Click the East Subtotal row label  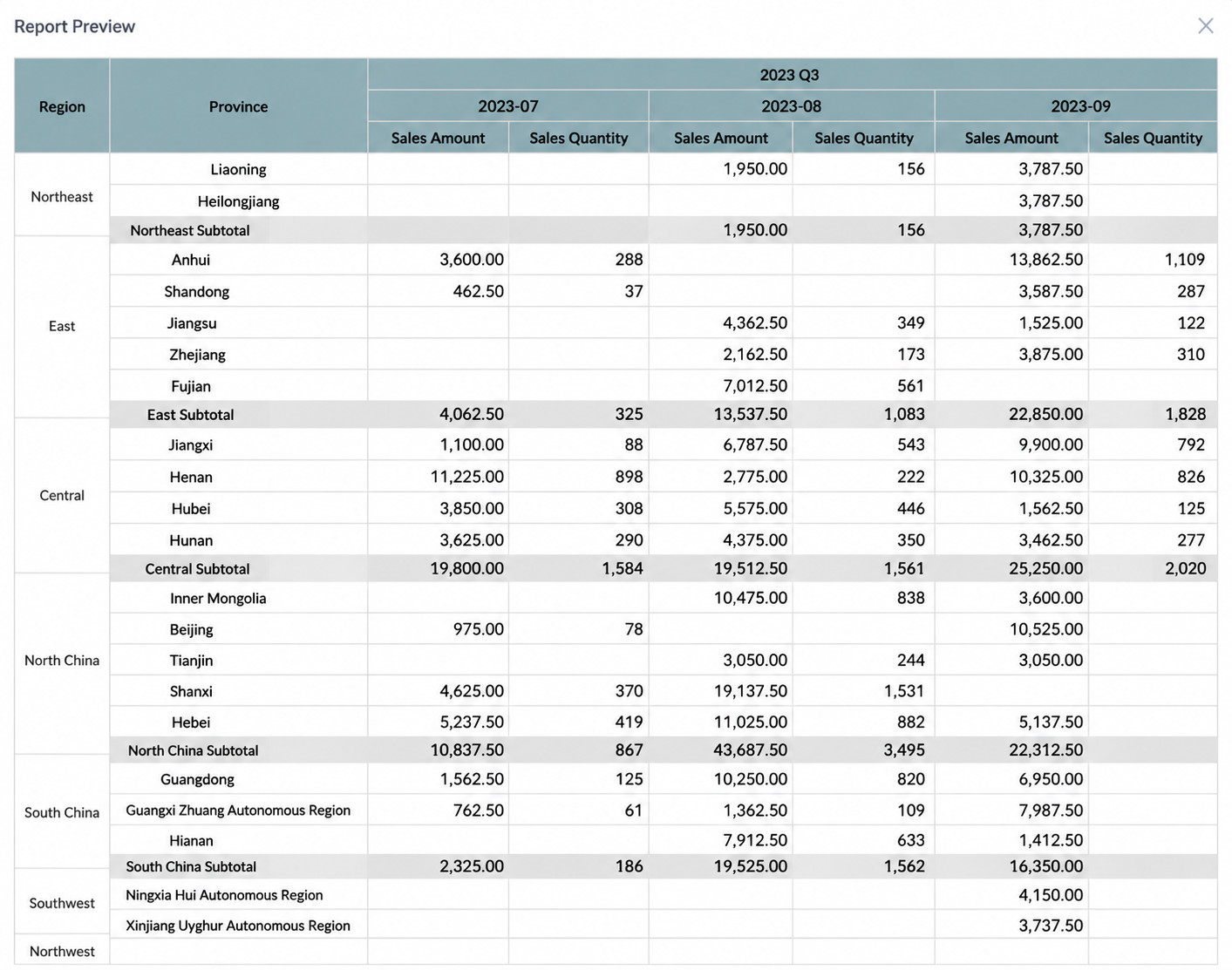tap(190, 415)
